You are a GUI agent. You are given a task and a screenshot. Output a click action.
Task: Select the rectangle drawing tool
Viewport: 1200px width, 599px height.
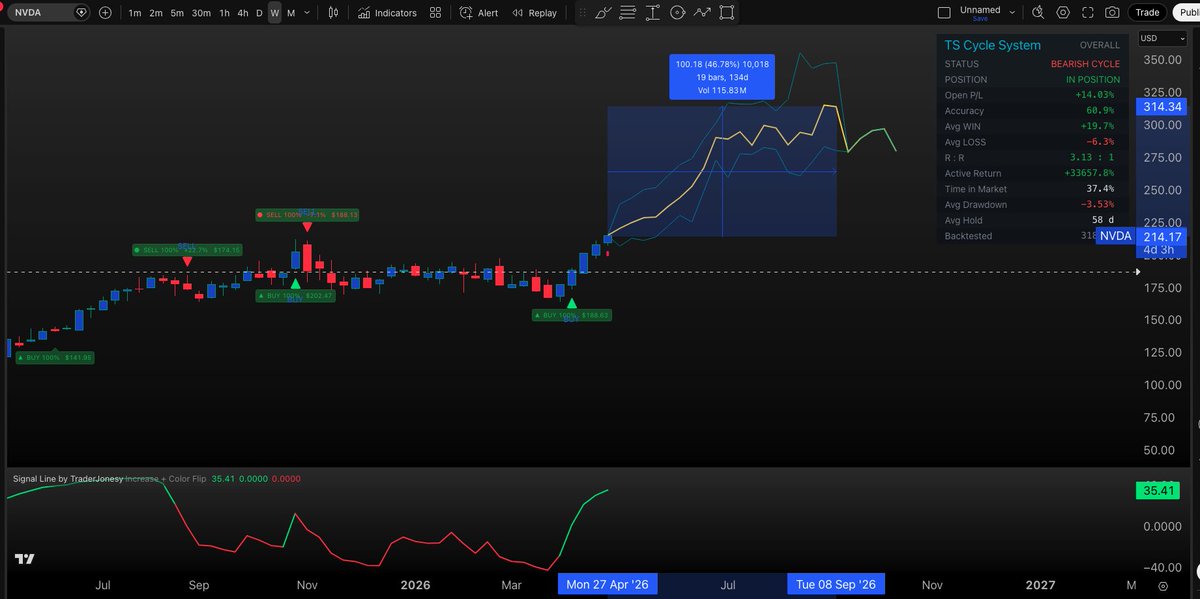coord(727,13)
